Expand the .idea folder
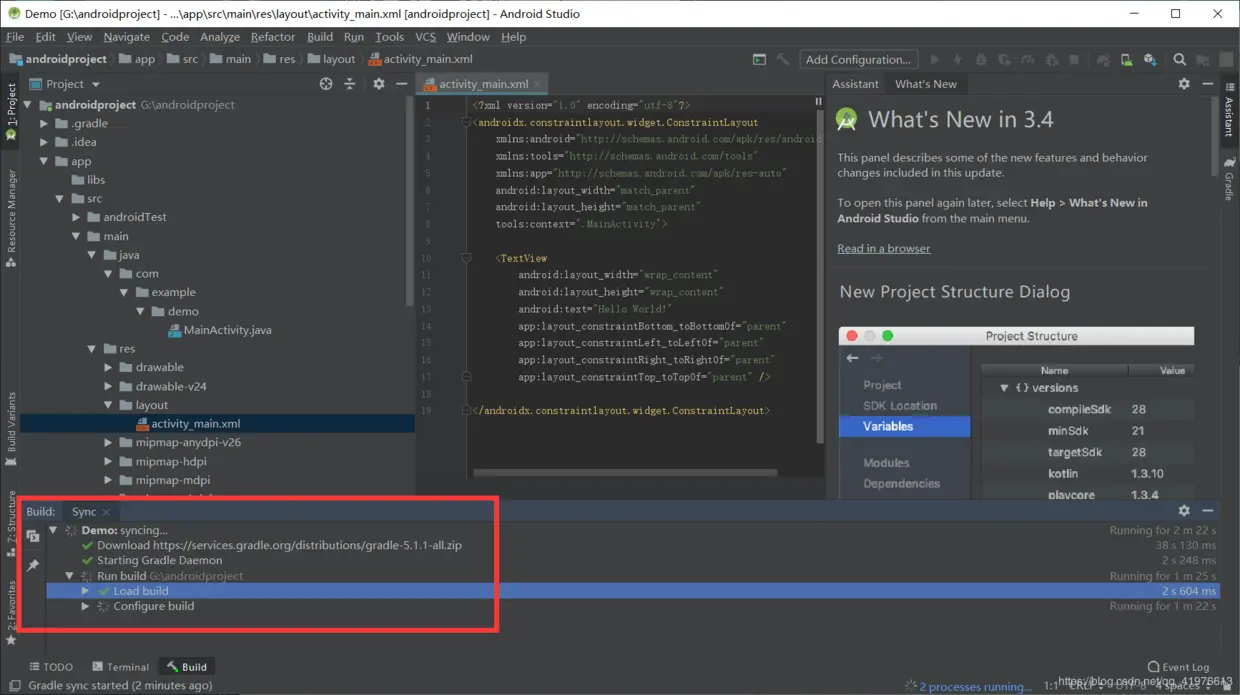The image size is (1240, 695). [x=44, y=142]
